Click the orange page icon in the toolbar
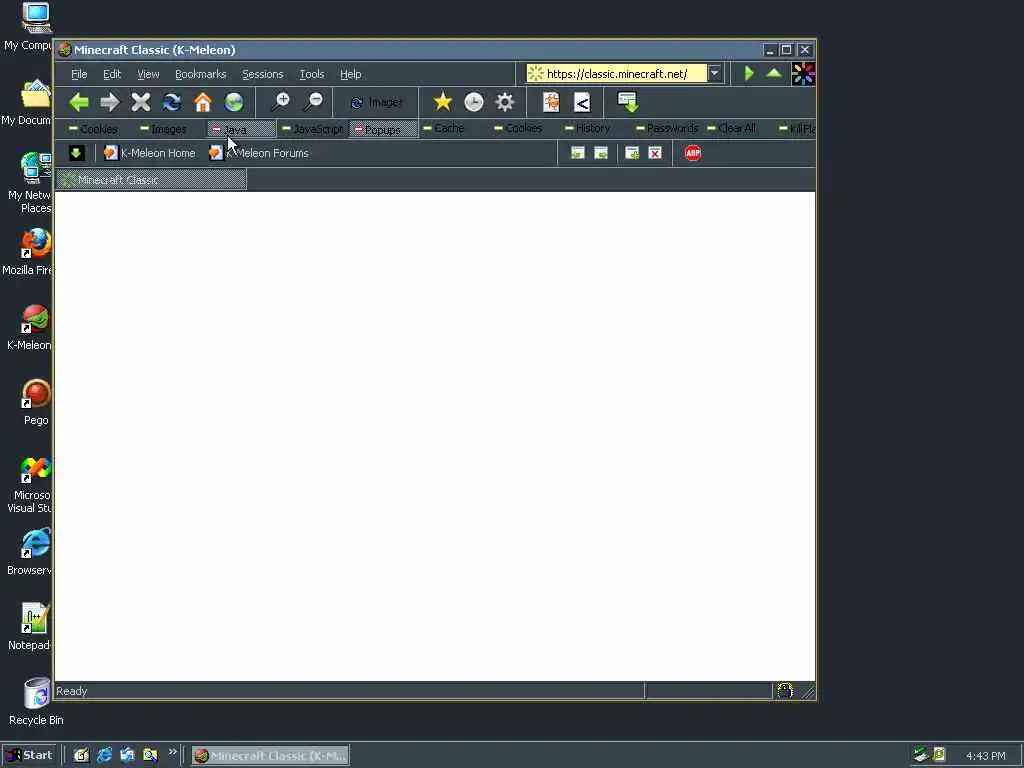This screenshot has width=1024, height=768. pyautogui.click(x=551, y=102)
